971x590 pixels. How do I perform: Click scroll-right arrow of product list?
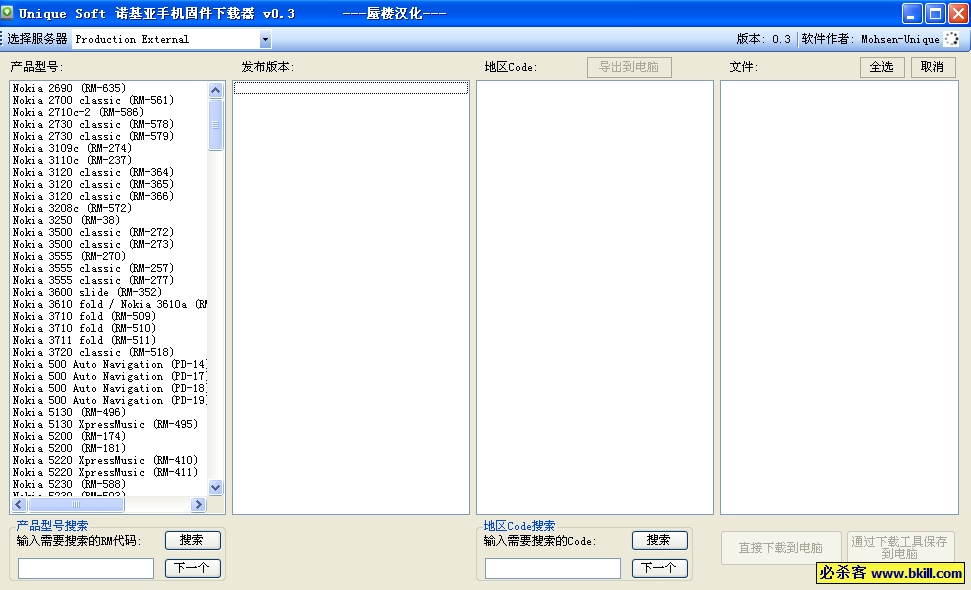coord(198,505)
